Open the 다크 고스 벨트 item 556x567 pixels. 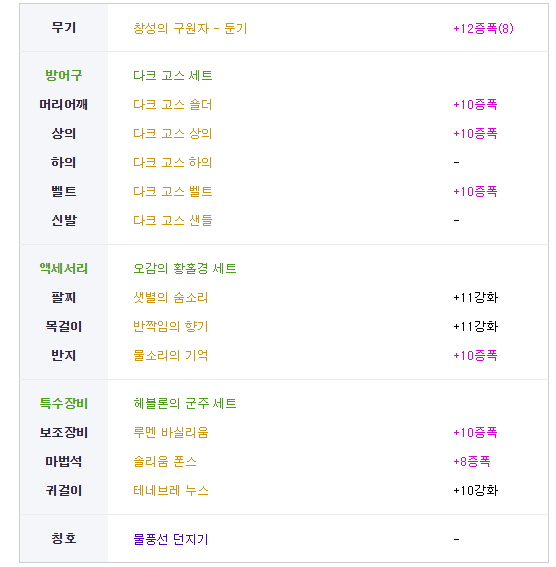[x=172, y=191]
